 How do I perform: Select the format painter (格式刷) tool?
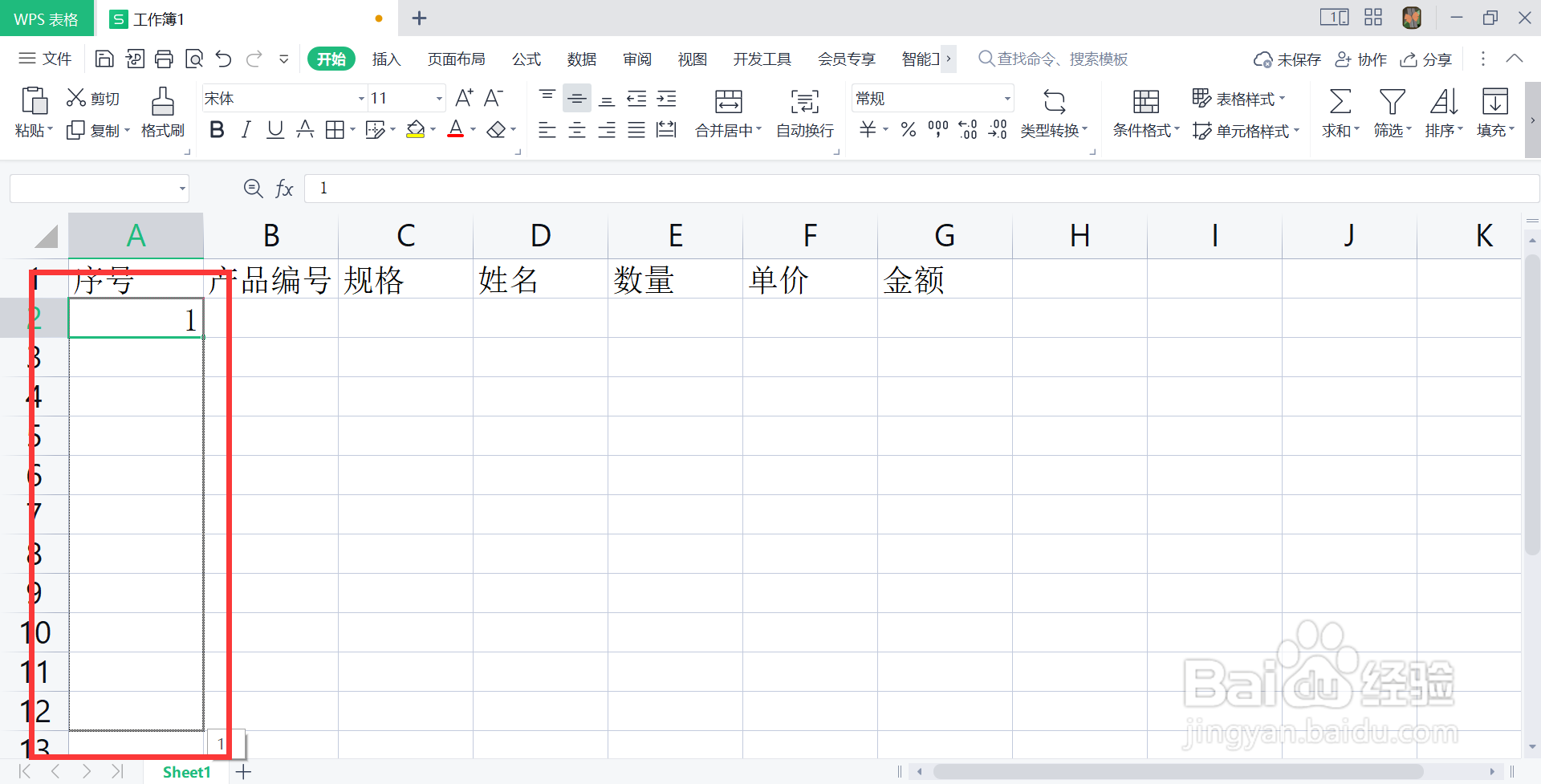(x=162, y=112)
